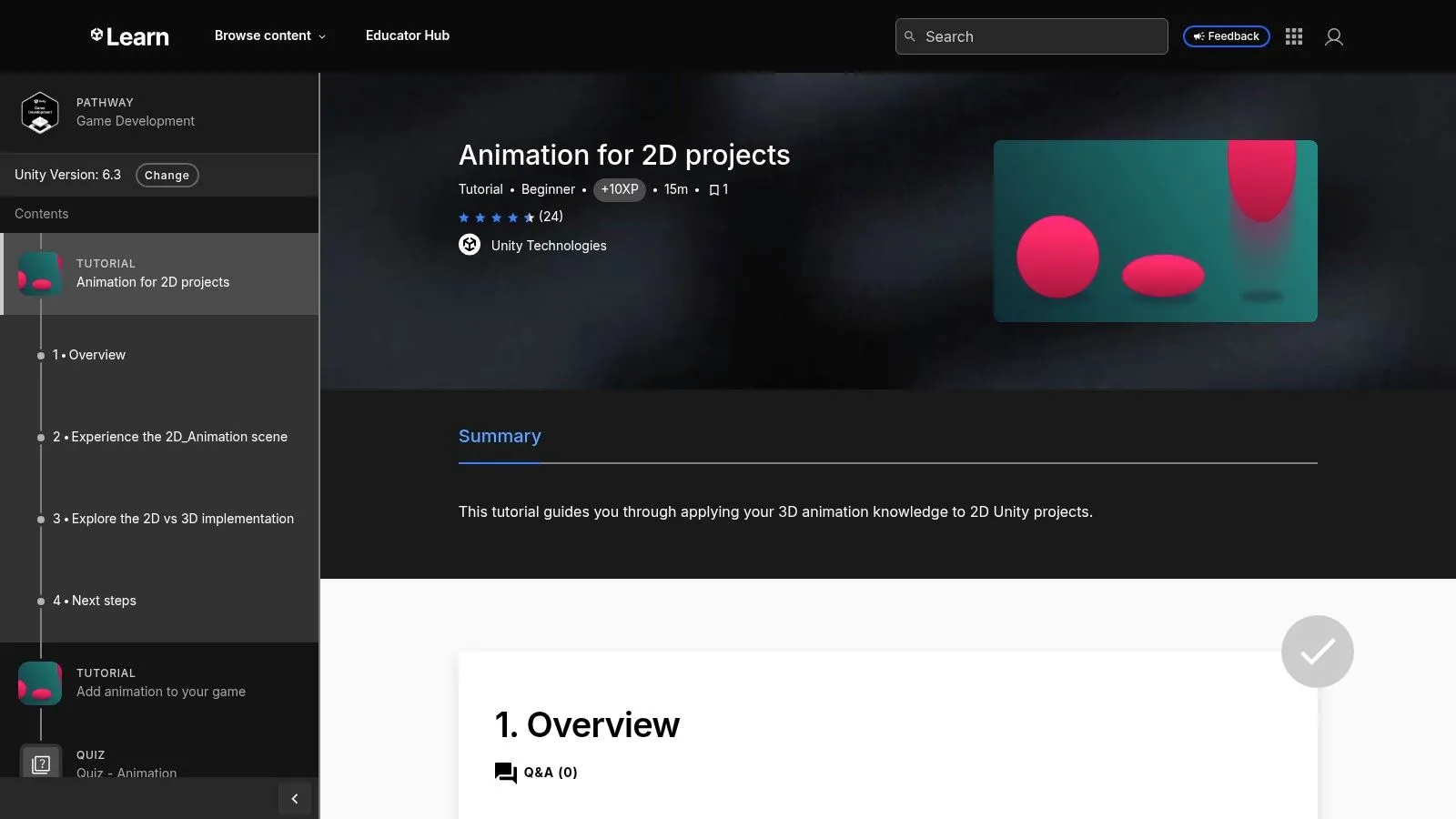Open the tutorial hero image
1456x819 pixels.
(x=1156, y=231)
